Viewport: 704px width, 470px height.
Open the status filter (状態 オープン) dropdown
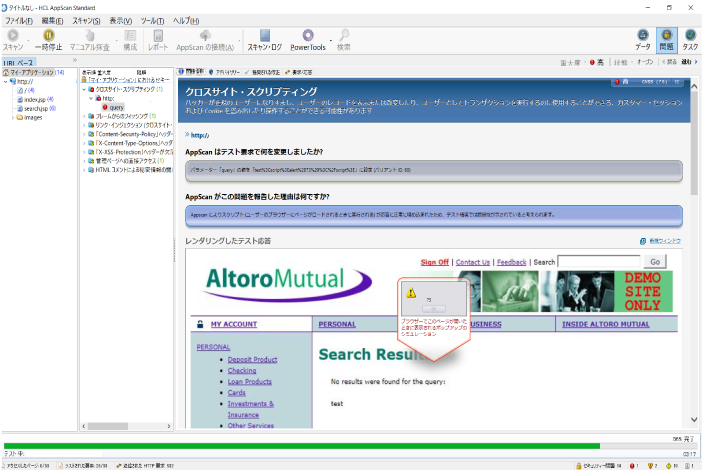coord(634,62)
